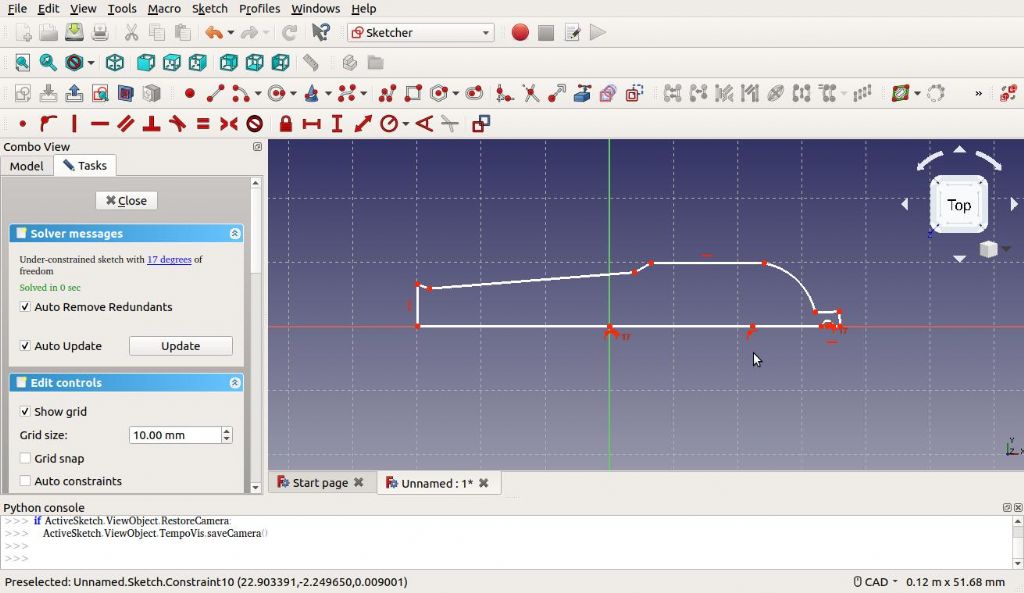
Task: Click the Fit all view icon
Action: click(22, 63)
